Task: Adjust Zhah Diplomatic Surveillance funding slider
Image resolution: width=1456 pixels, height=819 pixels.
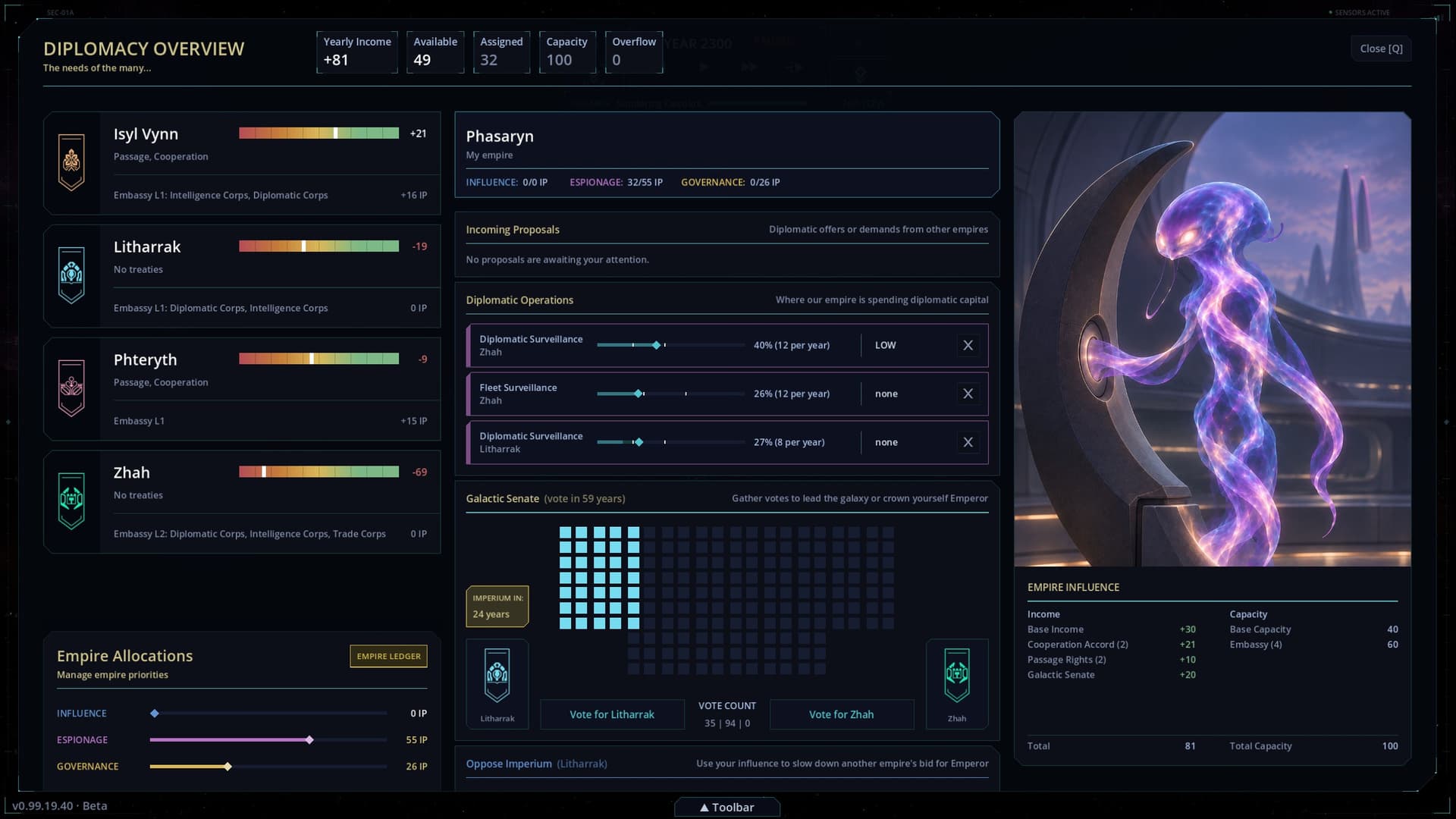Action: click(x=670, y=345)
